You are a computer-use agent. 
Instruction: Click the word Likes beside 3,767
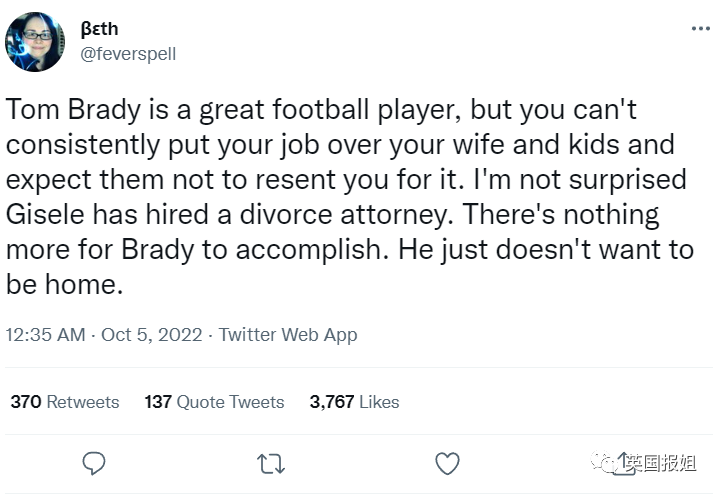(x=379, y=402)
